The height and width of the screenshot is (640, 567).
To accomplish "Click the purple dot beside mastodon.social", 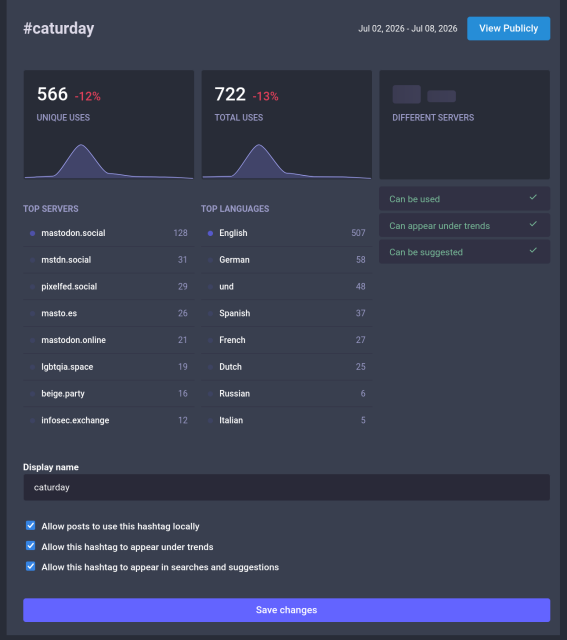I will (x=32, y=233).
